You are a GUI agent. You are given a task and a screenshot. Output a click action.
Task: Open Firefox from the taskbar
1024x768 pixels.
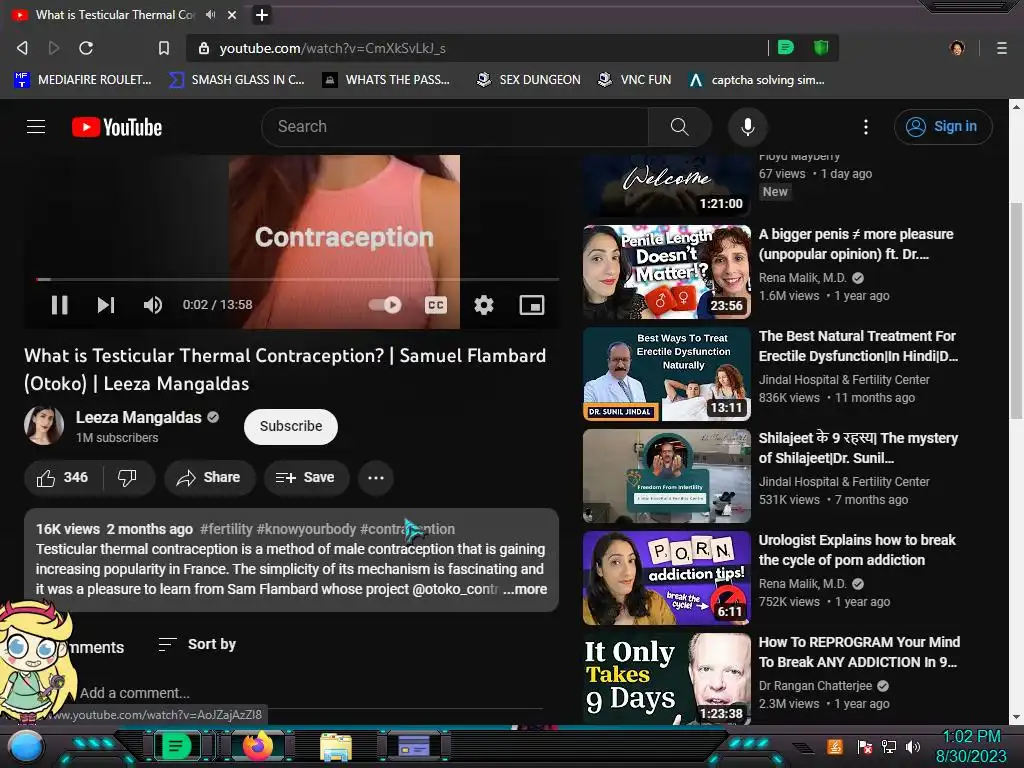click(257, 746)
